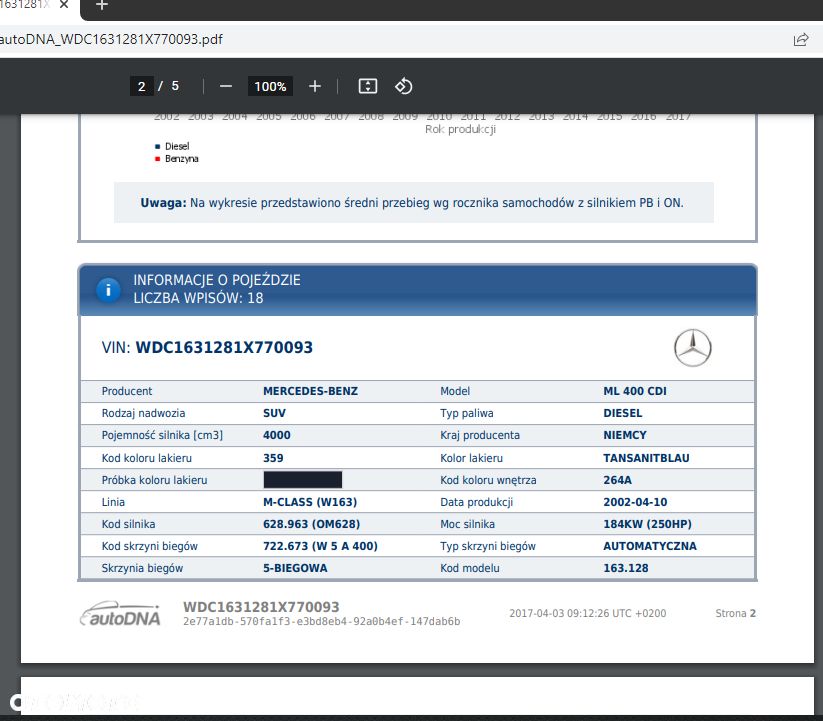Click the model code 163.128
Screen dimensions: 823x721
626,568
